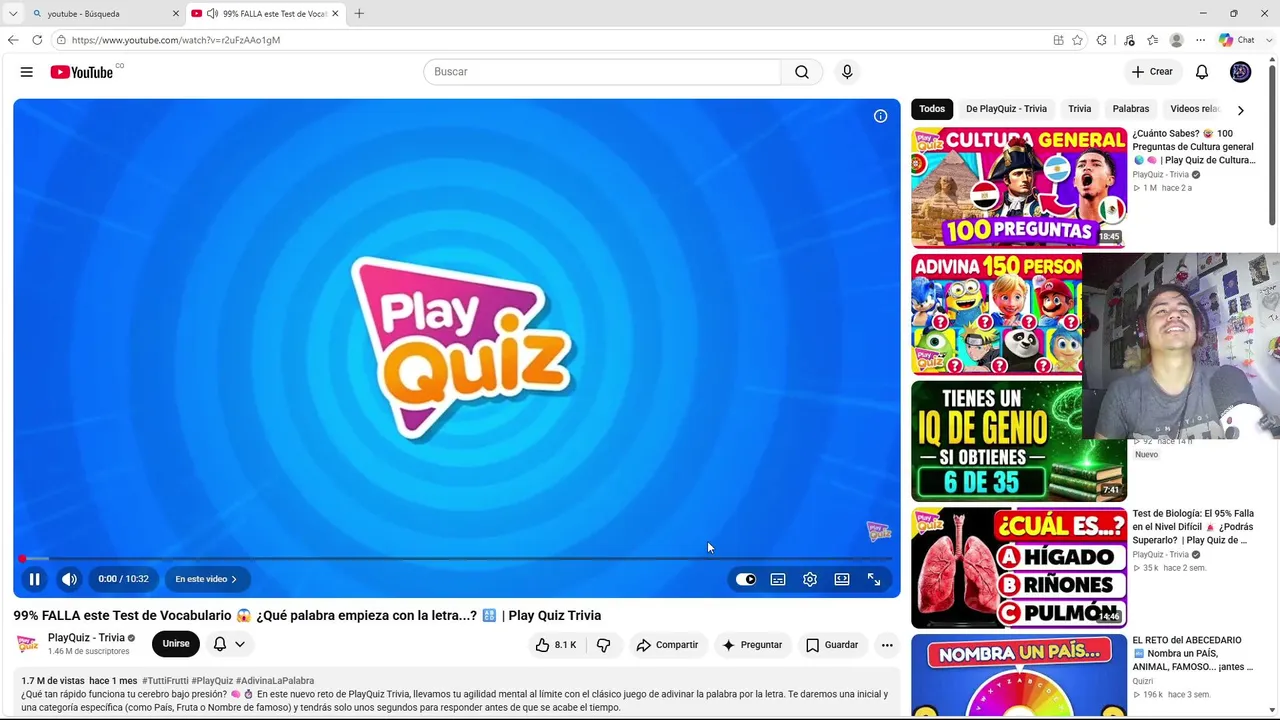
Task: Save video with 'Guardar' button
Action: click(832, 645)
